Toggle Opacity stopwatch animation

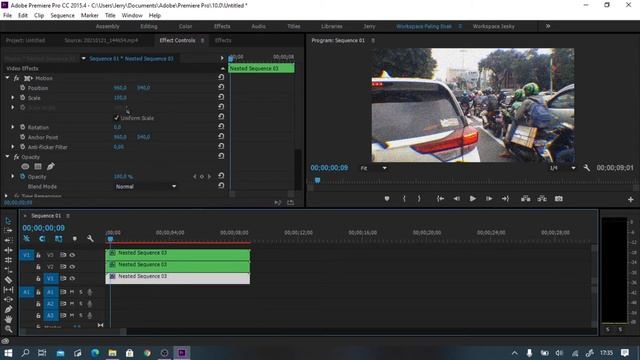coord(23,177)
